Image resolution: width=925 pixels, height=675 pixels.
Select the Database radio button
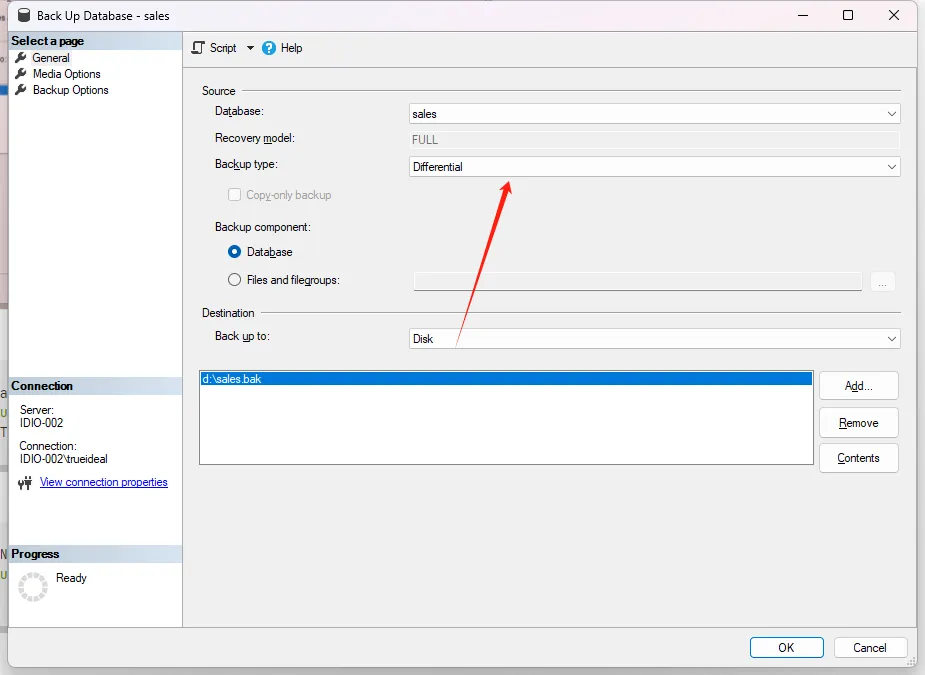[x=235, y=252]
